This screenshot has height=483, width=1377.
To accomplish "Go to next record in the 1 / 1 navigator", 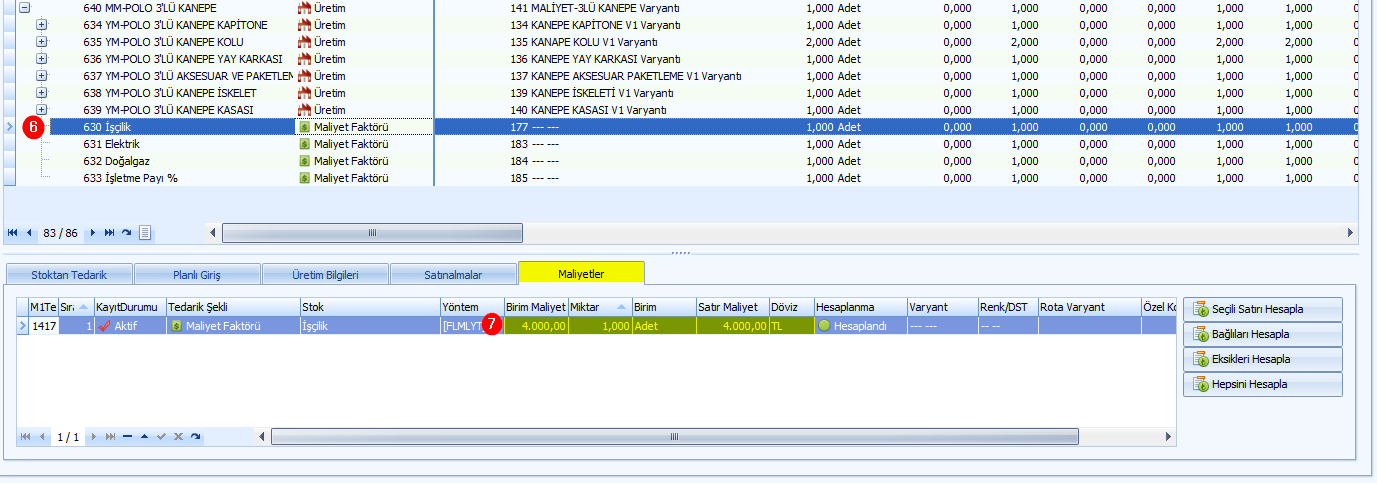I will [x=94, y=437].
